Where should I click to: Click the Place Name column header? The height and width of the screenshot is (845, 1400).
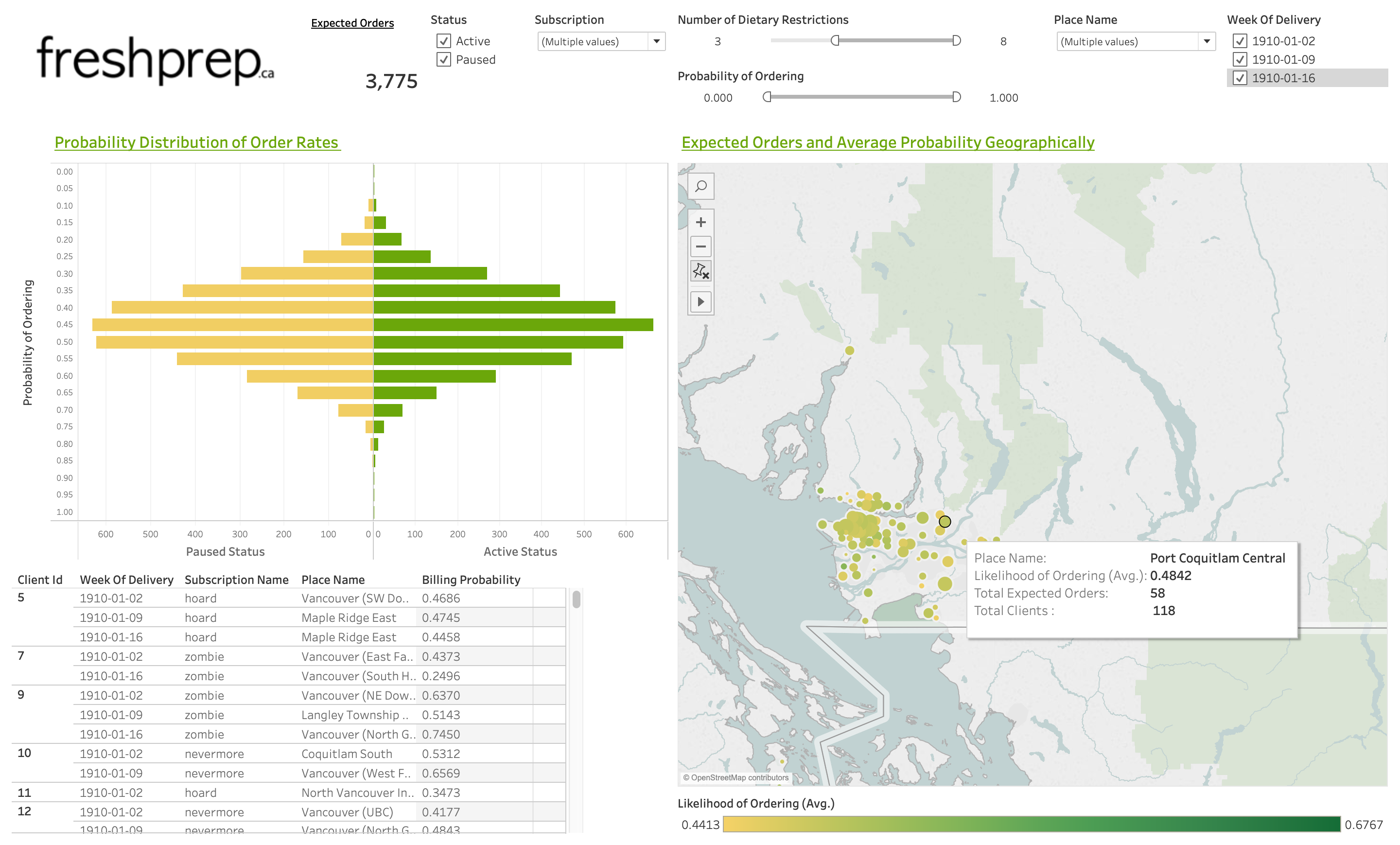(333, 580)
